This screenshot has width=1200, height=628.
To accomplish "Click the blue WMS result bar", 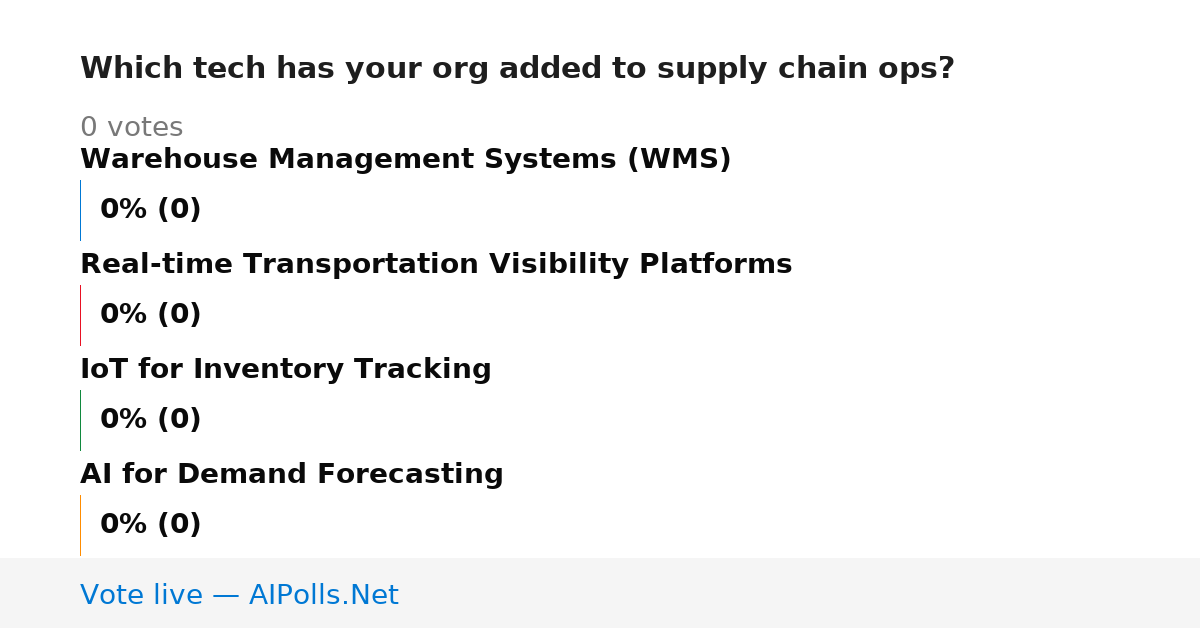I will (80, 210).
